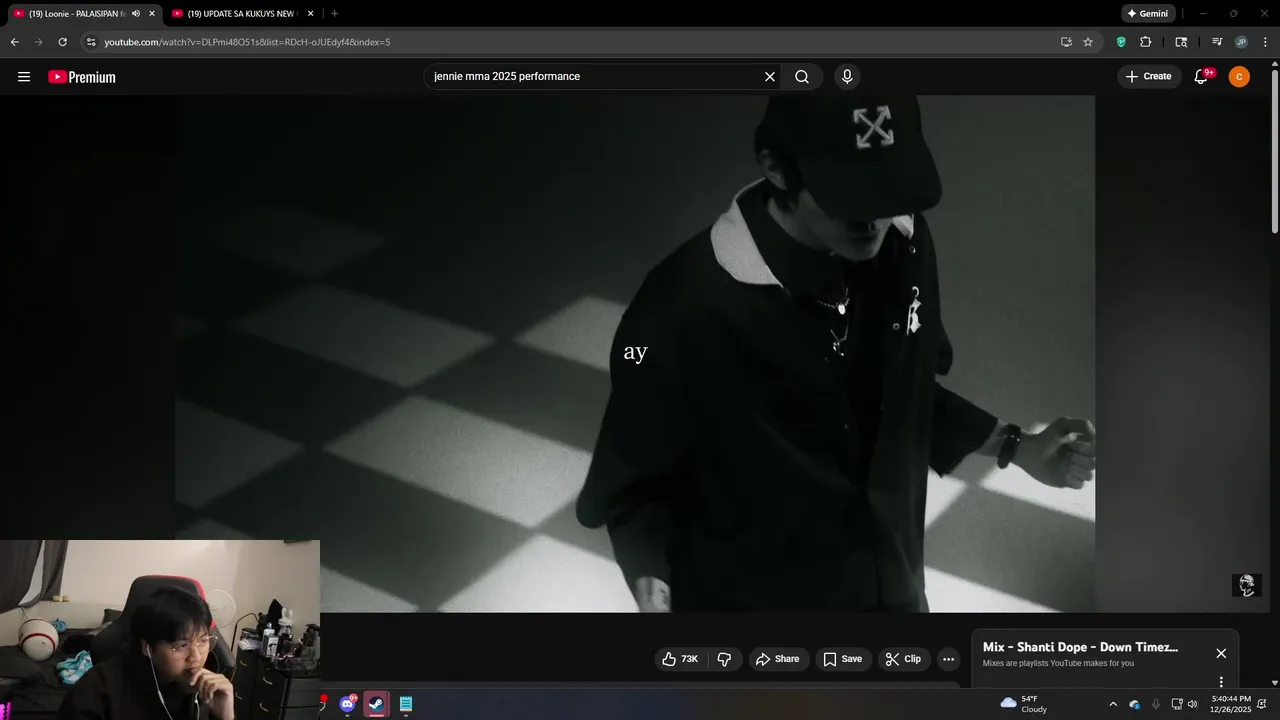This screenshot has height=720, width=1280.
Task: Launch Gemini from the title bar
Action: pyautogui.click(x=1147, y=14)
